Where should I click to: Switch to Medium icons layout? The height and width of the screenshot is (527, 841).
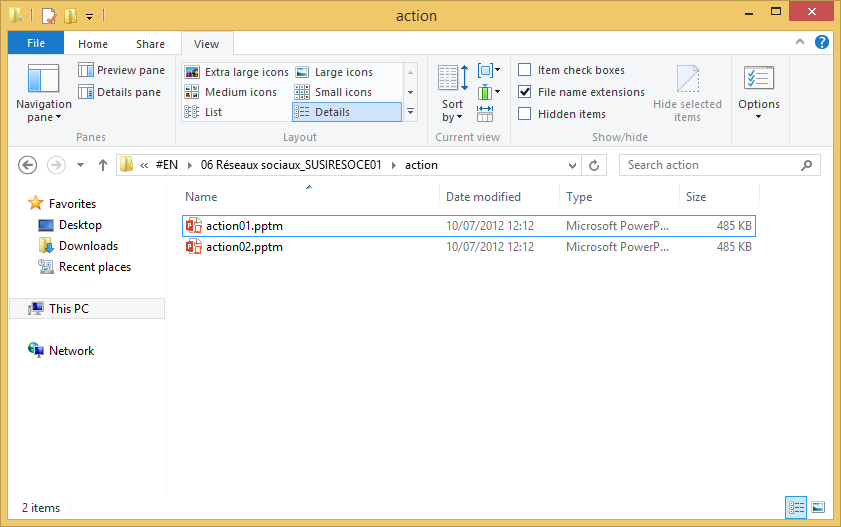click(x=231, y=92)
